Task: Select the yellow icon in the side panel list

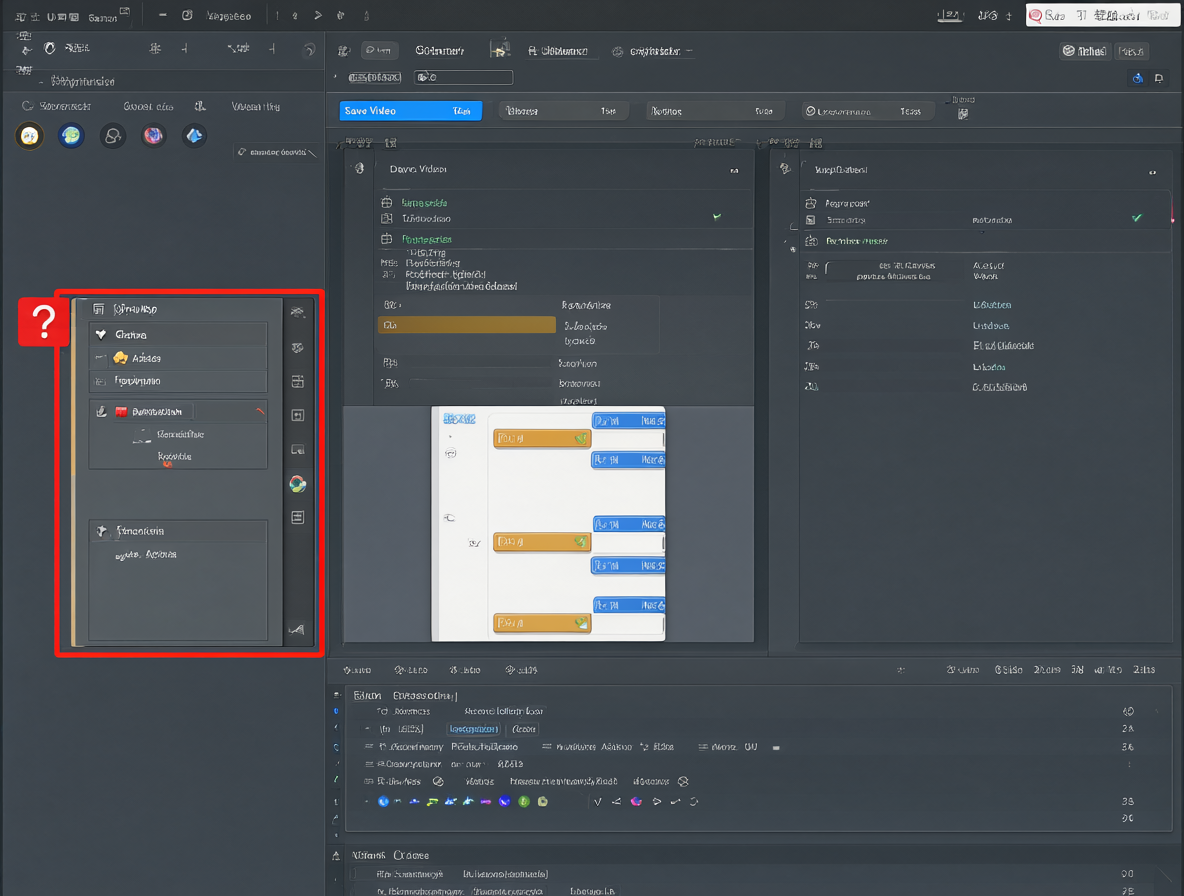Action: pos(120,358)
